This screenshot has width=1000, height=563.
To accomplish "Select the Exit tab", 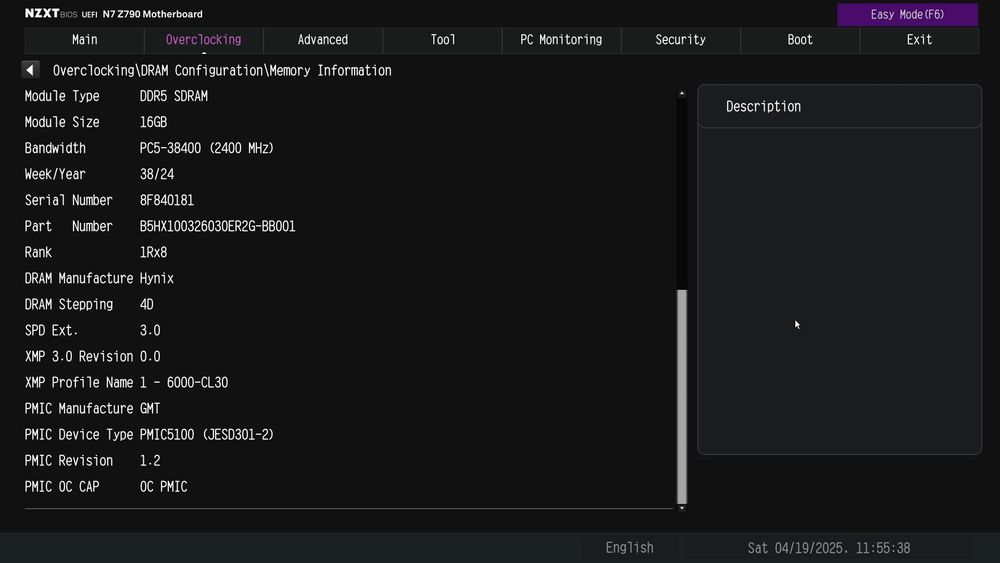I will tap(919, 40).
